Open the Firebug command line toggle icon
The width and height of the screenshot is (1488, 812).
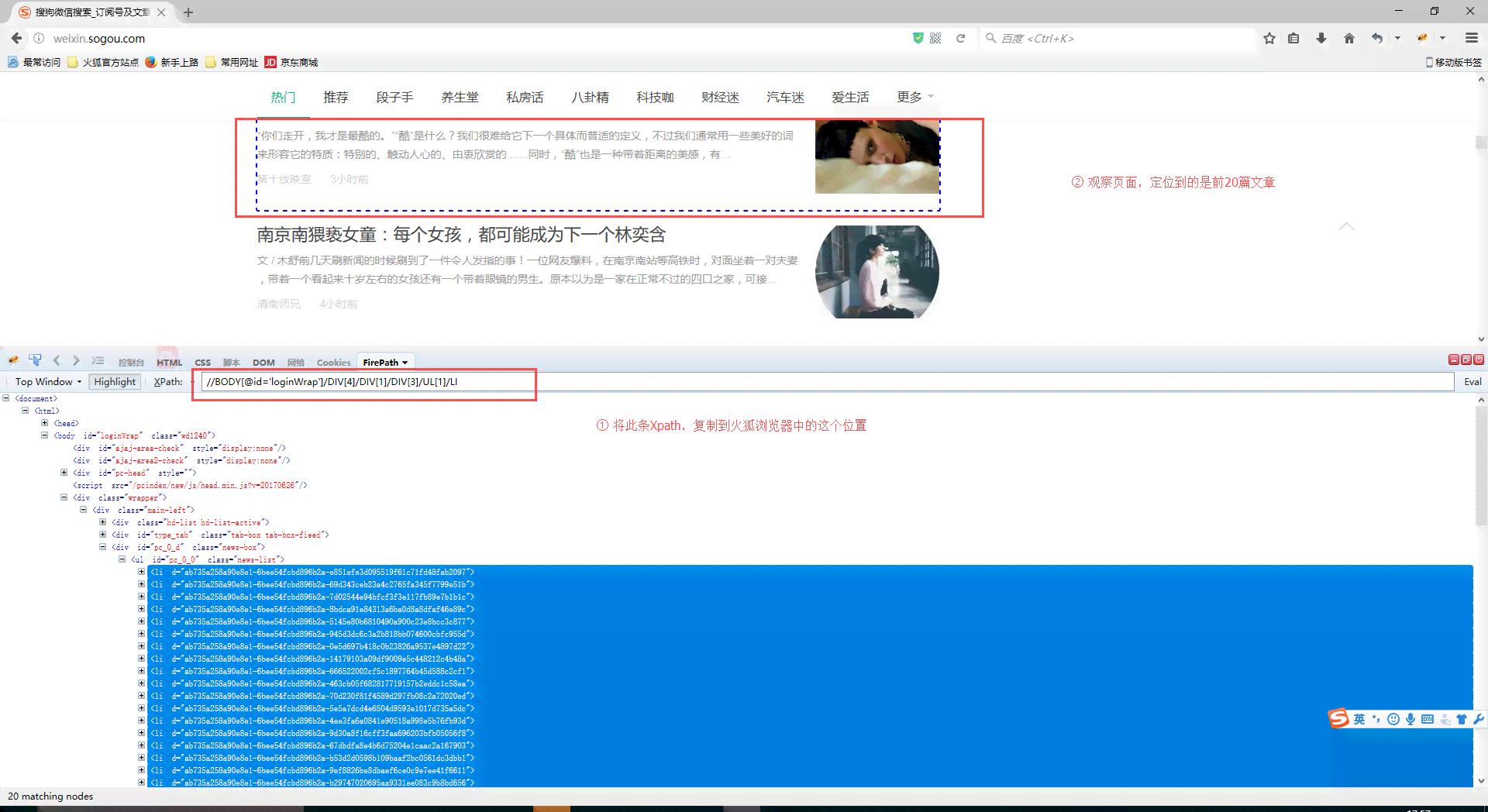click(x=98, y=360)
